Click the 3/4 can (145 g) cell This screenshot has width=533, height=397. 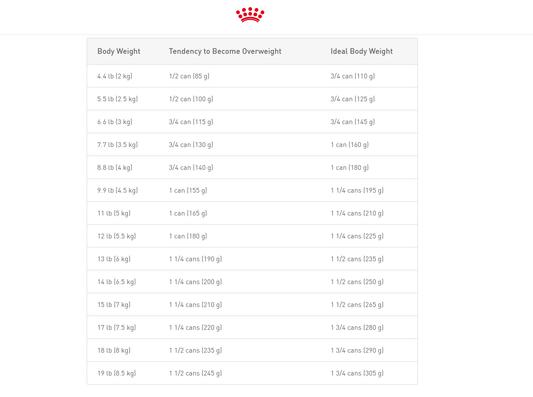pos(353,122)
